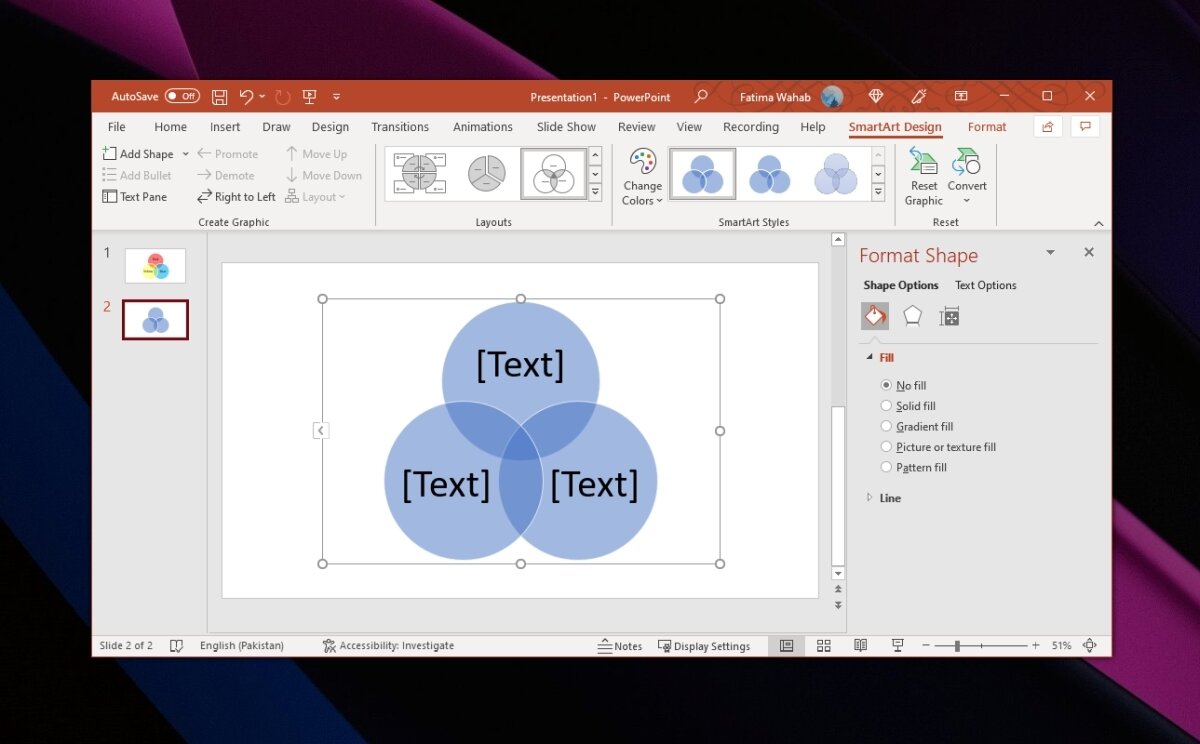Screen dimensions: 1200x744
Task: Select the Fill & Line icon in Format Shape
Action: pos(875,315)
